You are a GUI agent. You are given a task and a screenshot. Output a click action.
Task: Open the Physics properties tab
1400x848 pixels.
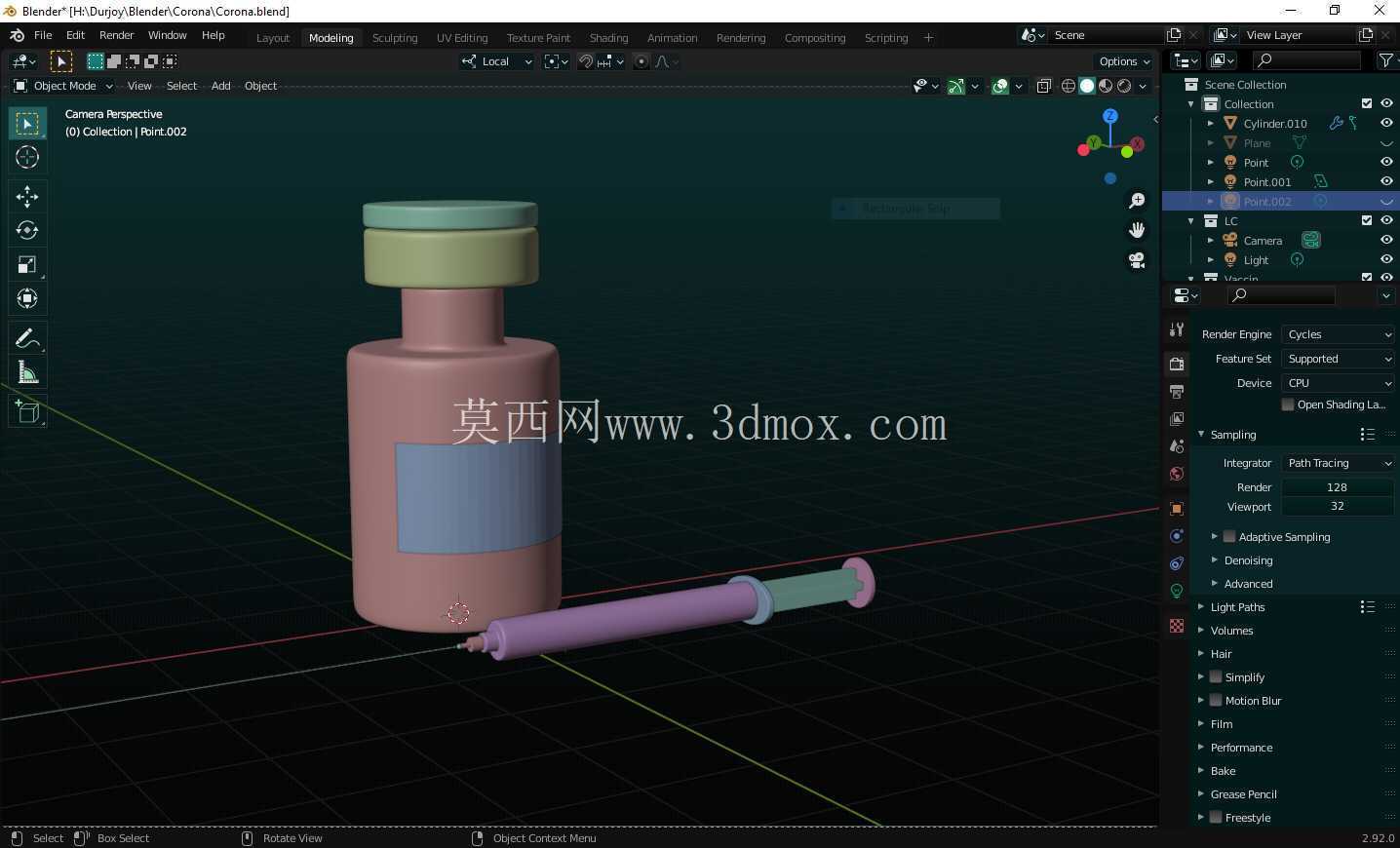point(1177,536)
